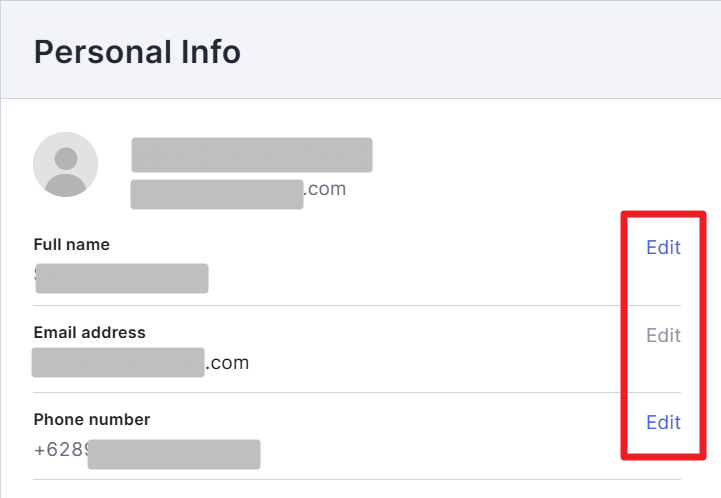Click the redacted Full name value
This screenshot has width=721, height=498.
[x=122, y=278]
